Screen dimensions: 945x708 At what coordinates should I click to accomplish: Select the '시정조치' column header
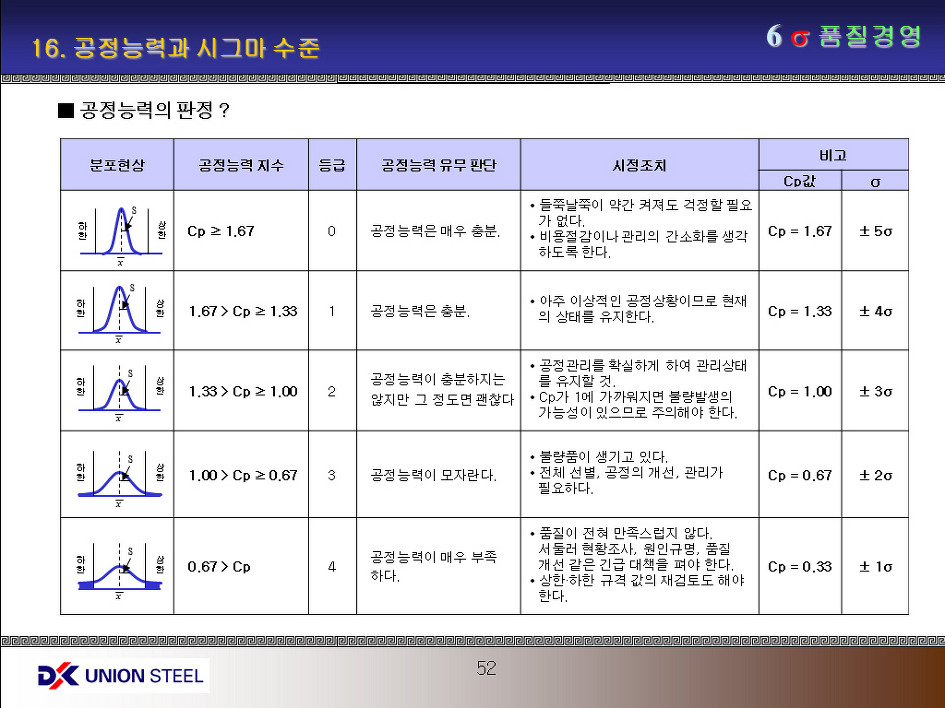(x=639, y=165)
